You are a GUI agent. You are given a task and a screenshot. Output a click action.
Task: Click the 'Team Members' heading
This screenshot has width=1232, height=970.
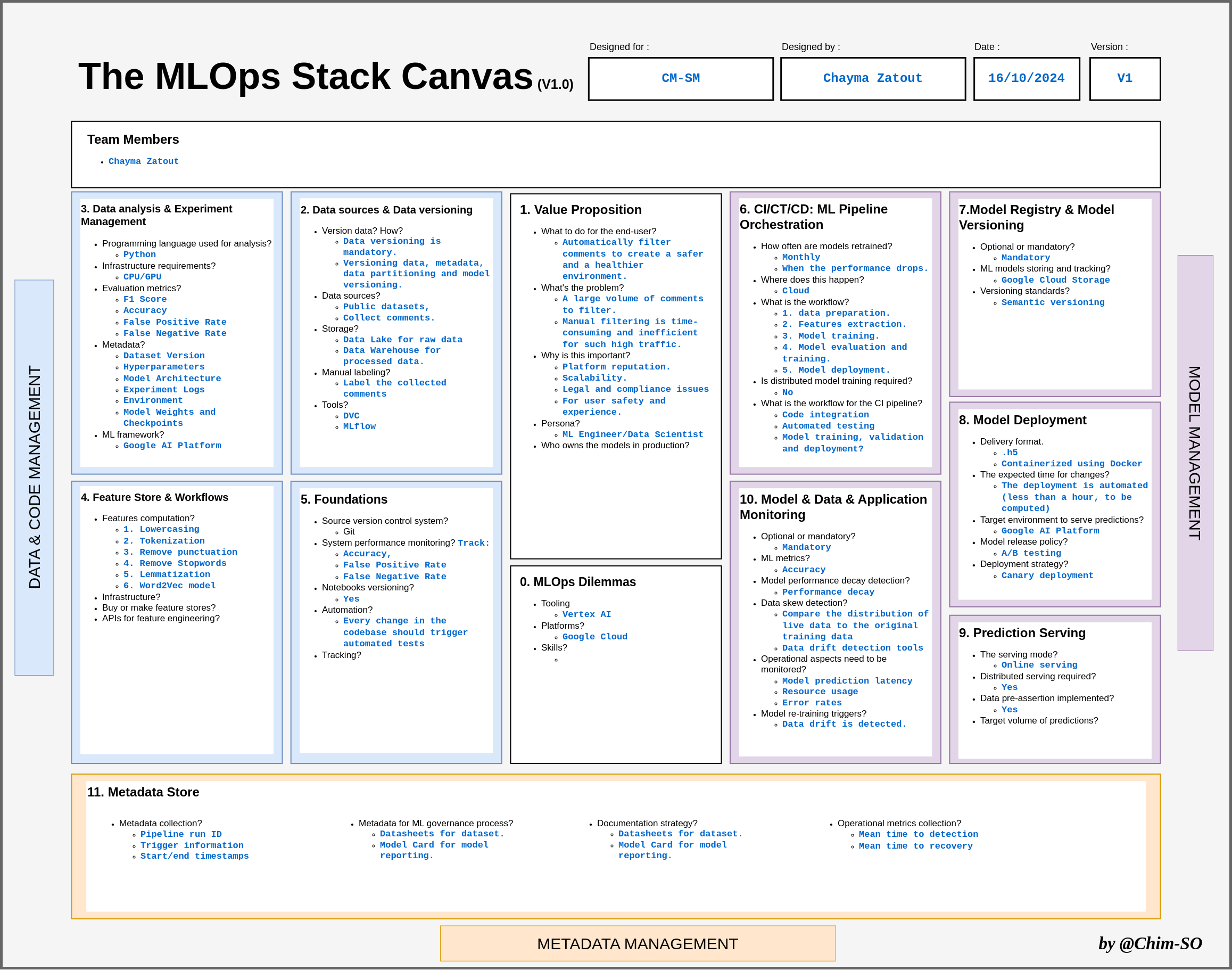133,139
